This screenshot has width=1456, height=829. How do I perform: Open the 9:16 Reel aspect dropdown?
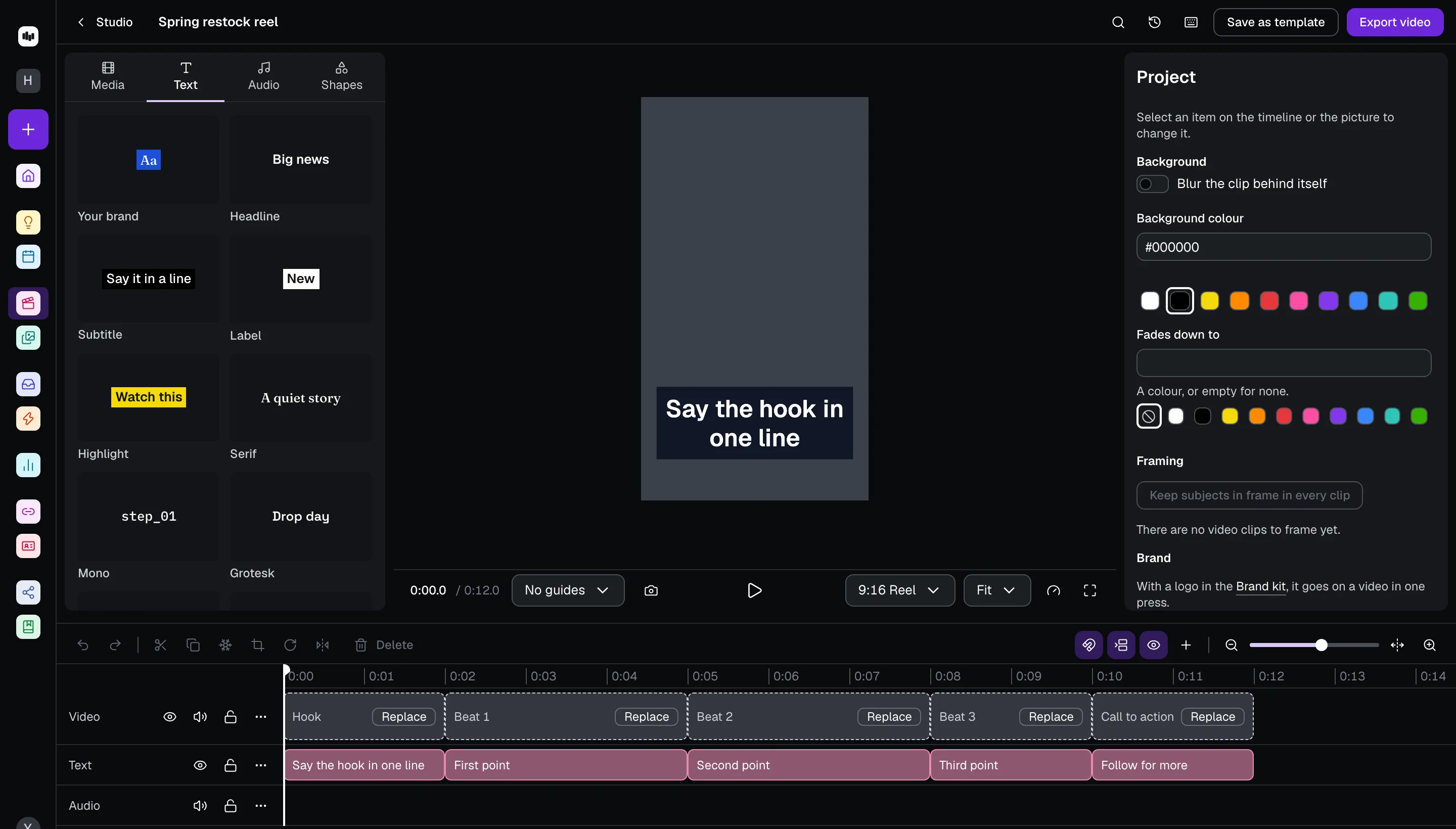pos(900,590)
